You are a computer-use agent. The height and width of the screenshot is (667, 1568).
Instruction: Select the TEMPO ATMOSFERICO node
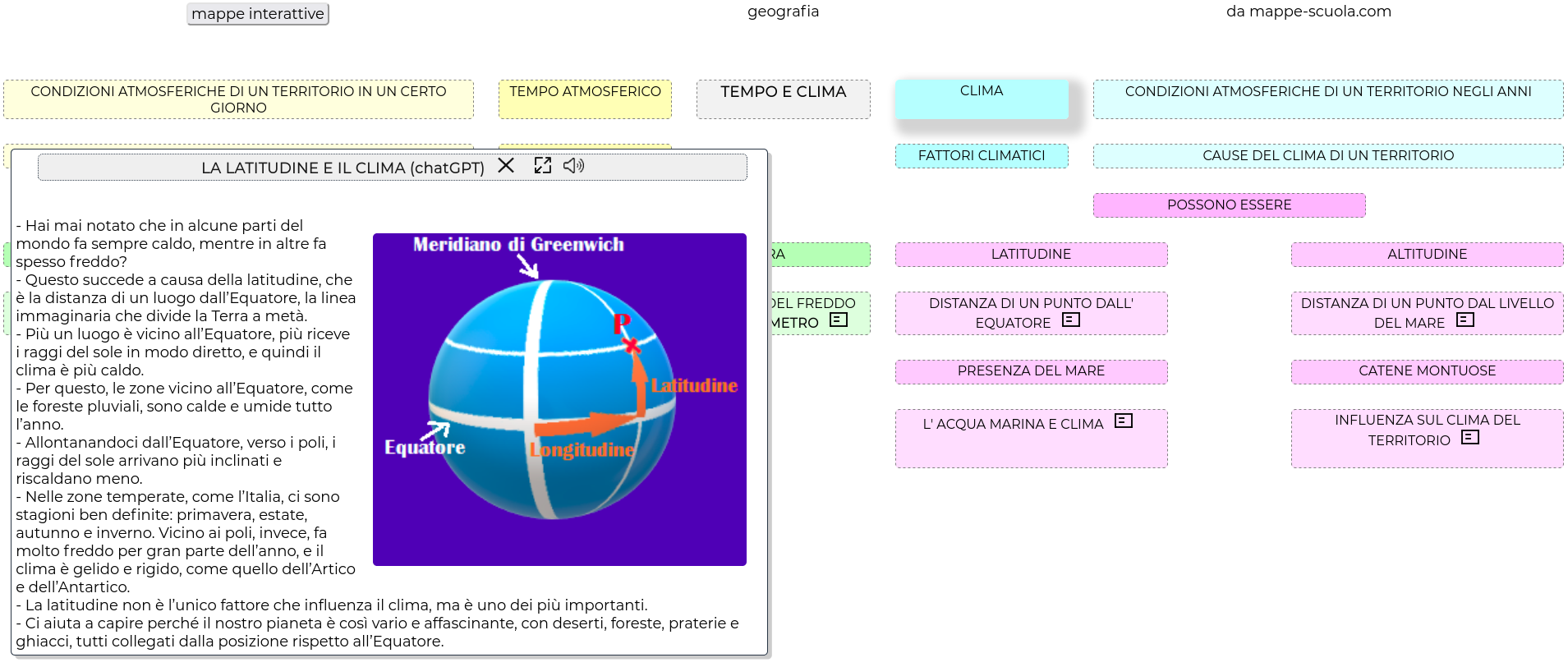pyautogui.click(x=585, y=99)
